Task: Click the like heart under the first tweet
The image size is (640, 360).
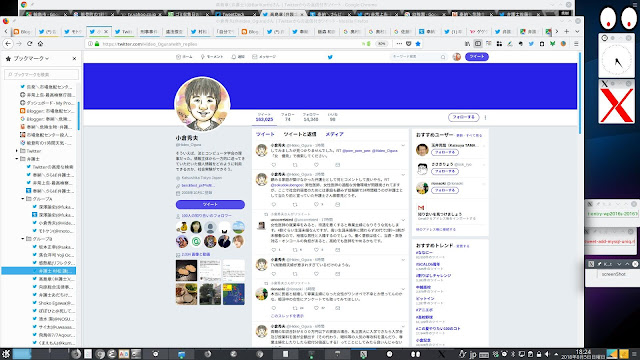Action: coord(316,165)
